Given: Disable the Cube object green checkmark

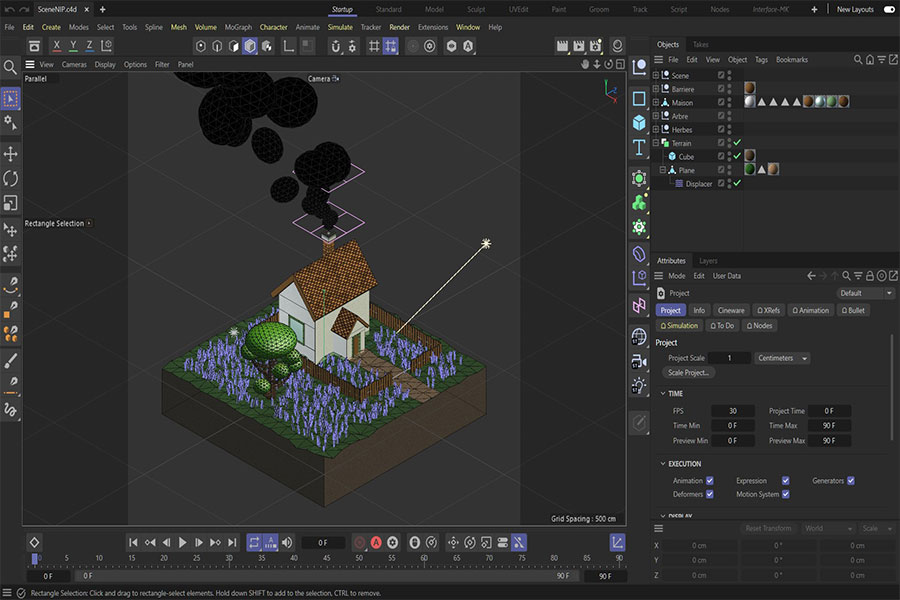Looking at the screenshot, I should (737, 156).
